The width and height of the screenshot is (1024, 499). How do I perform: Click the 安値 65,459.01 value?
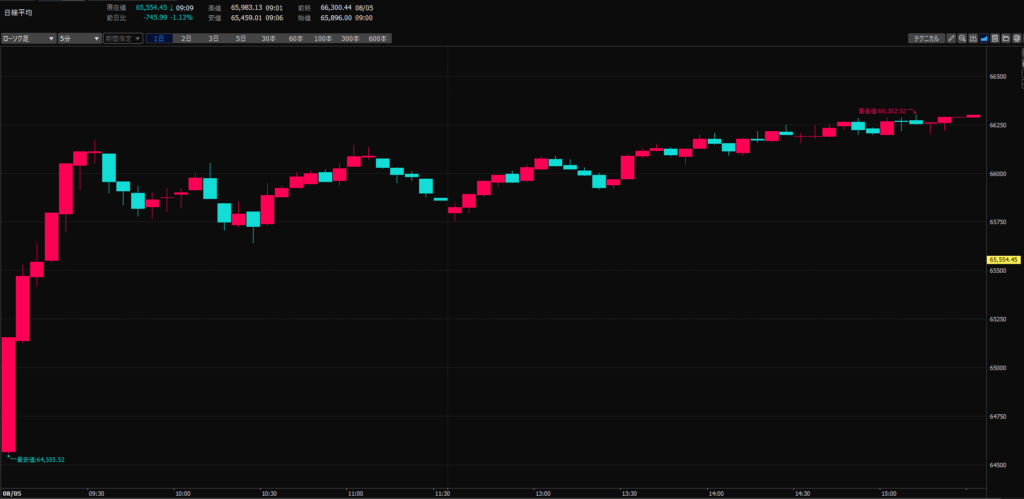click(x=246, y=18)
